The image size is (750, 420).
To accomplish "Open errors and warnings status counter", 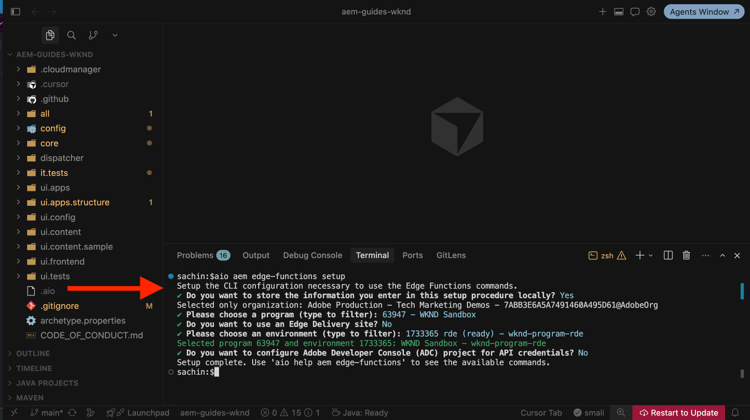I will coord(290,413).
